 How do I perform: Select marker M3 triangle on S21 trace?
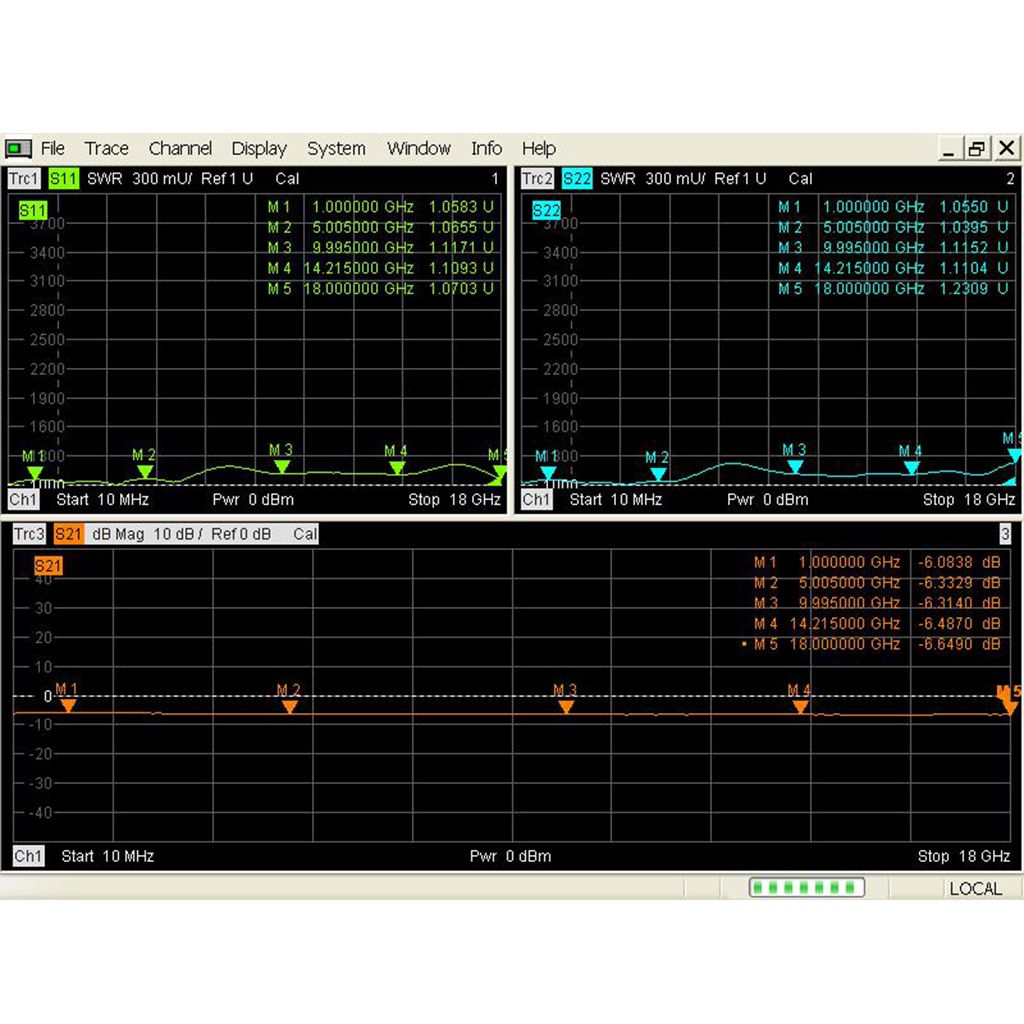coord(566,707)
